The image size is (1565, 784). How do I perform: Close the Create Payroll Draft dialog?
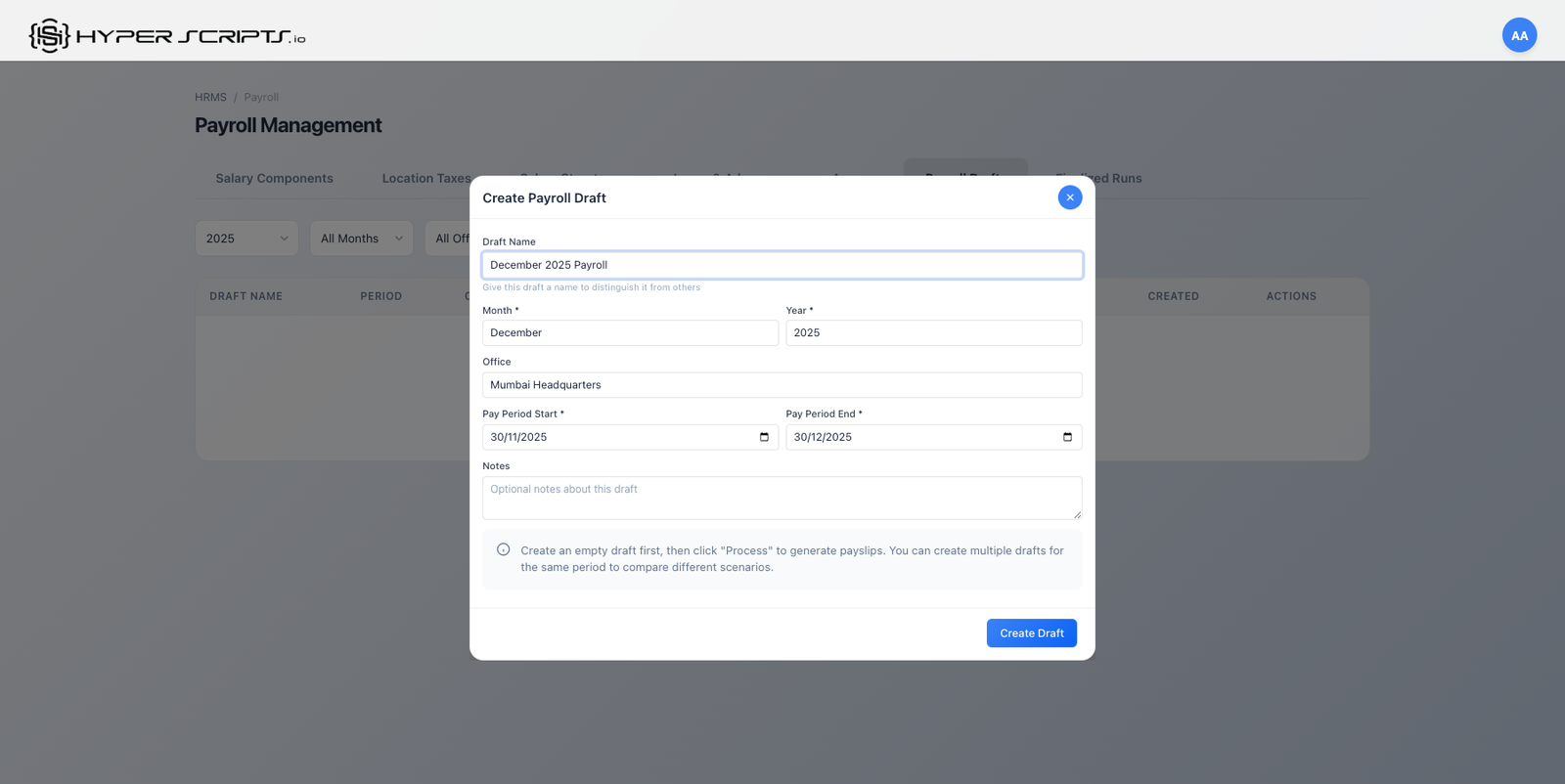pyautogui.click(x=1069, y=197)
